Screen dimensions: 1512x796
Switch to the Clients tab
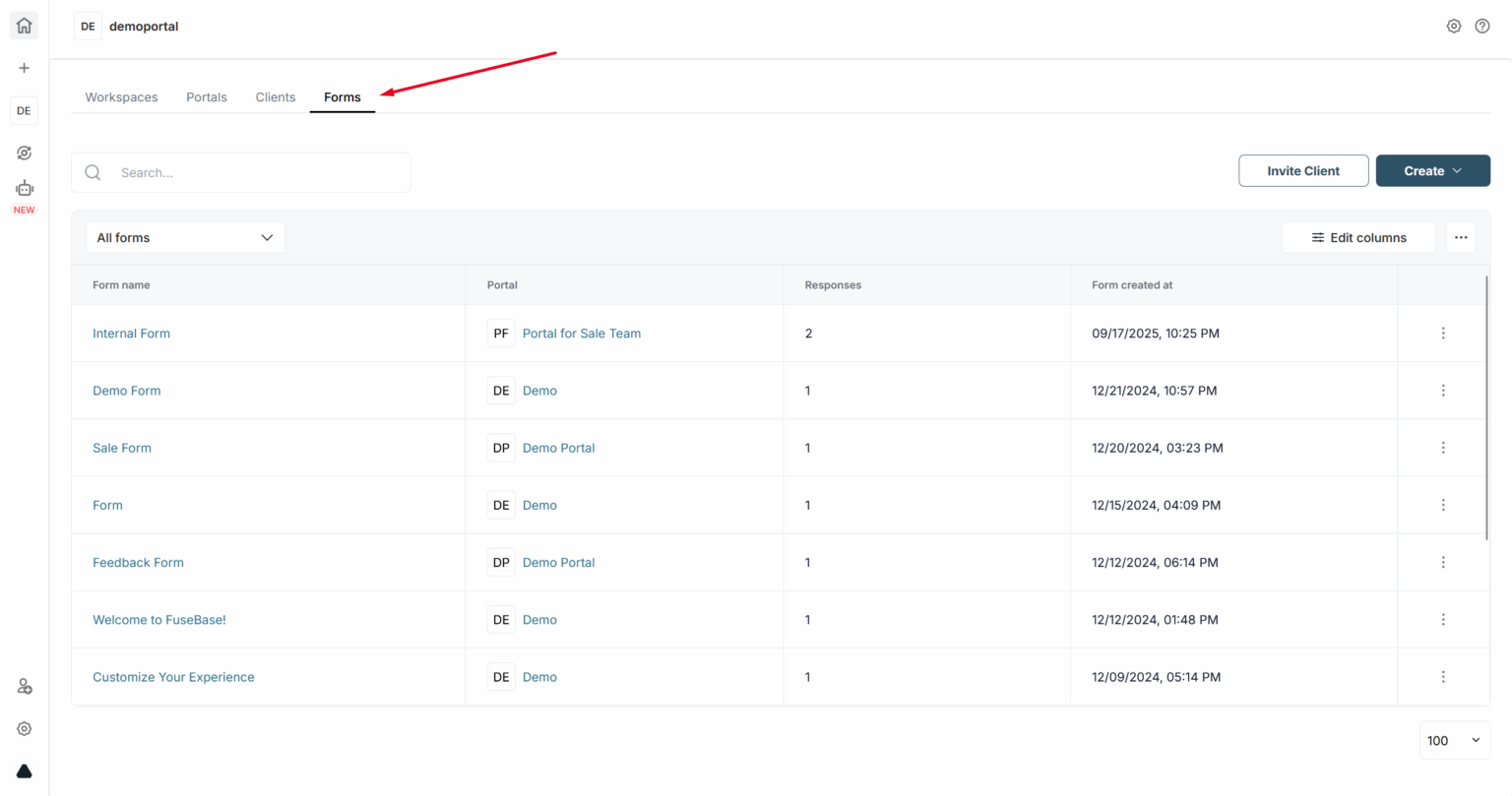(x=275, y=96)
